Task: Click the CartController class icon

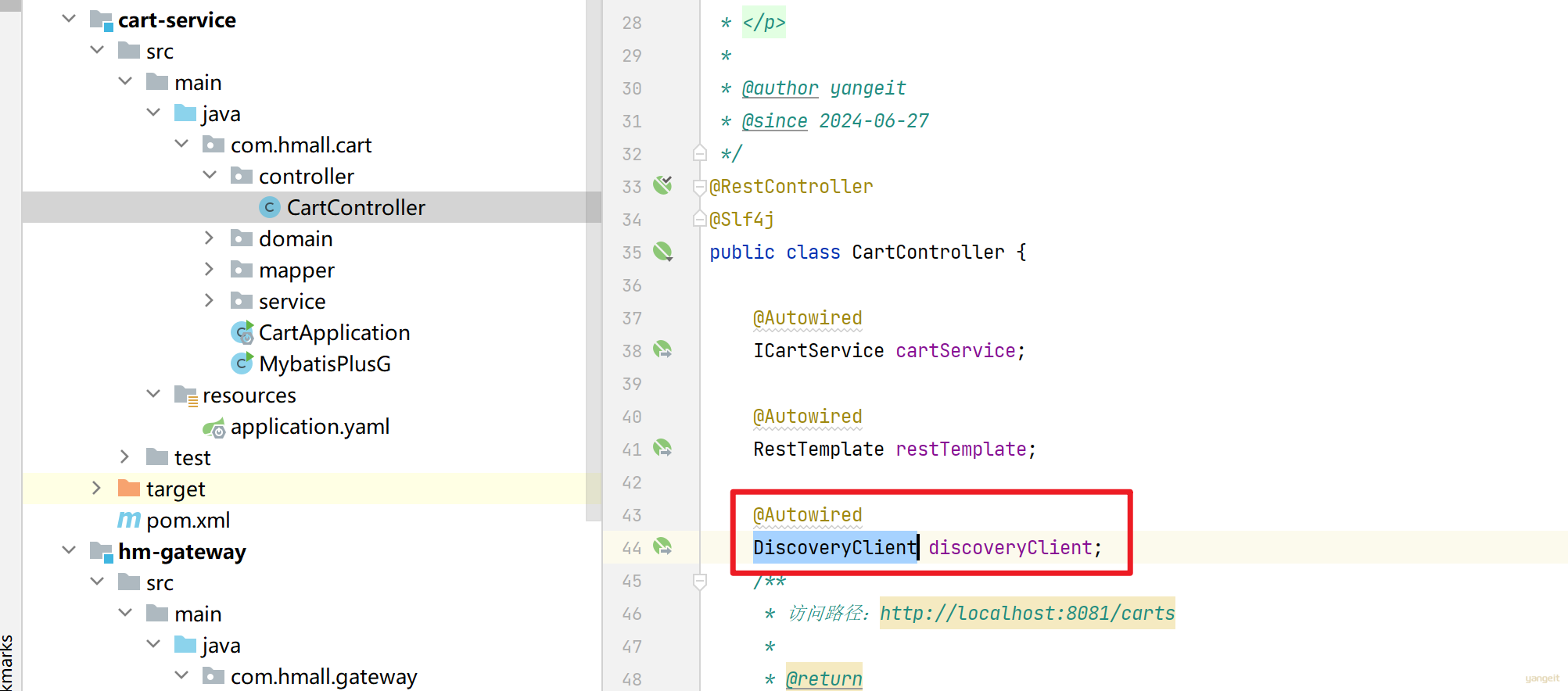Action: tap(269, 207)
